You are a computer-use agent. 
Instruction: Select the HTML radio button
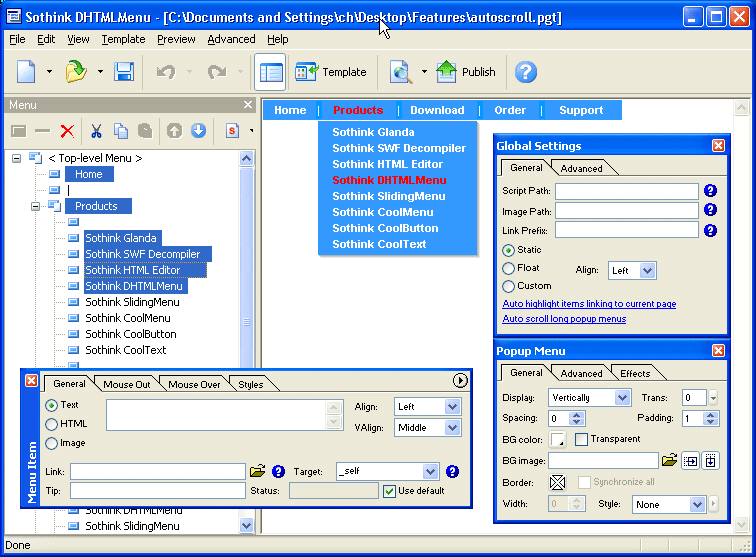[x=51, y=424]
